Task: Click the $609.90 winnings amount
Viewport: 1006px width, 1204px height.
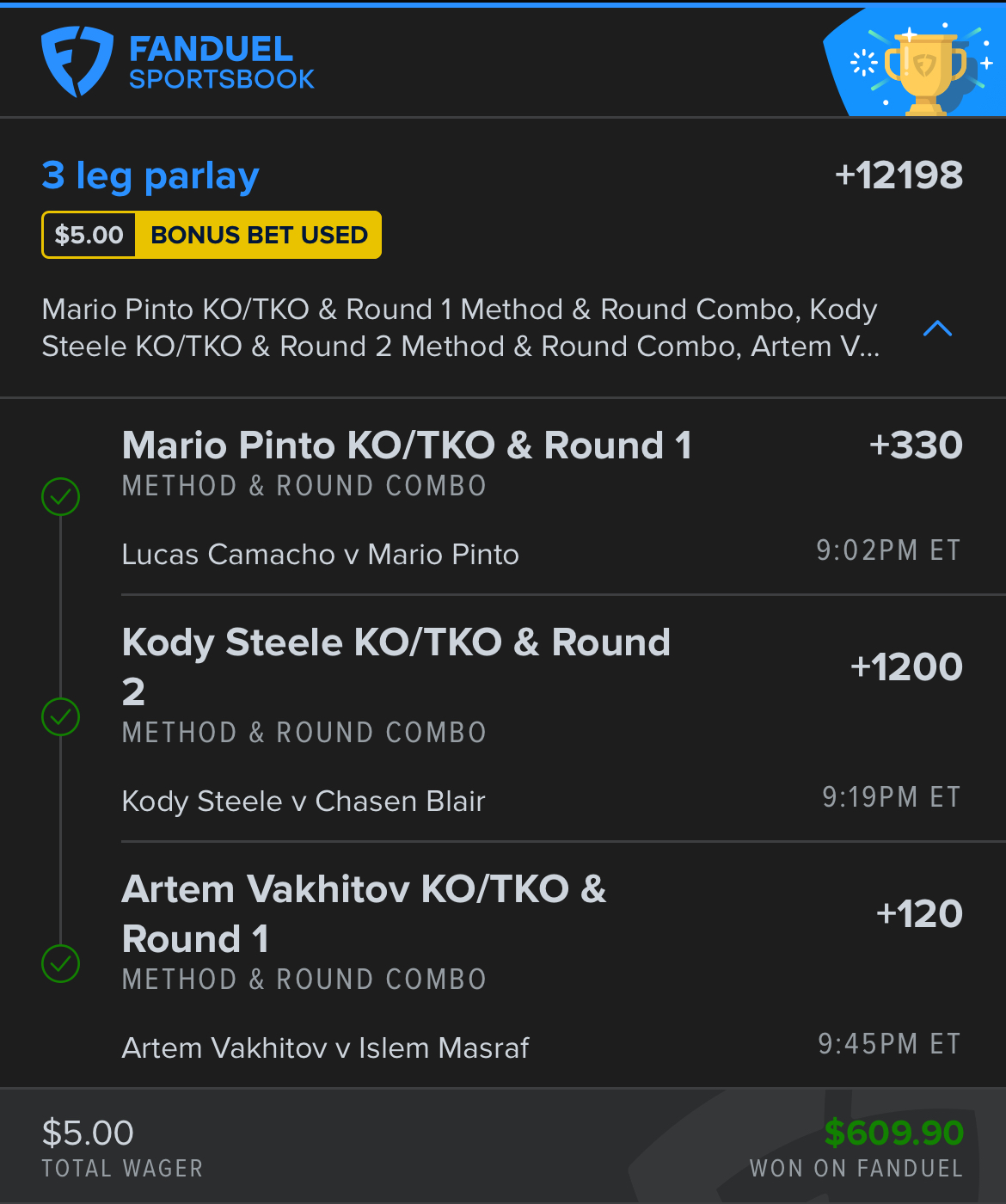Action: click(894, 1133)
